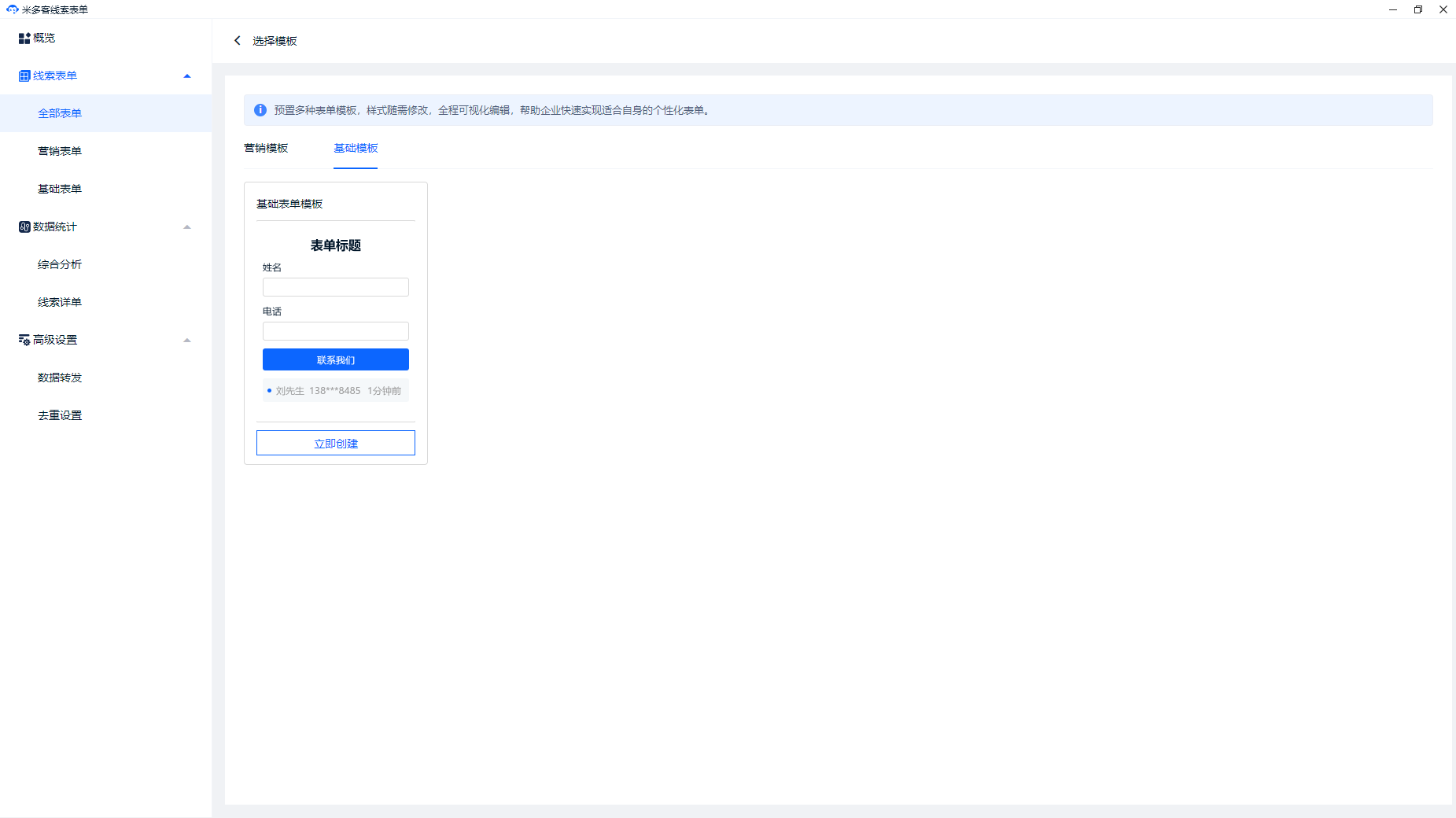The image size is (1456, 818).
Task: Click the 基础表单模板 card title
Action: coord(289,204)
